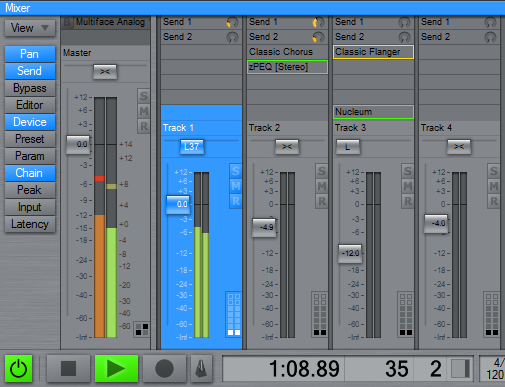This screenshot has height=387, width=505.
Task: Toggle the Peak view button
Action: [x=30, y=190]
